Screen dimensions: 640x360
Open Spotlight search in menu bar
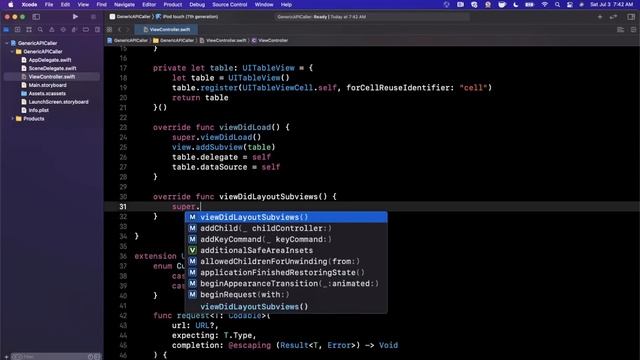coord(557,4)
